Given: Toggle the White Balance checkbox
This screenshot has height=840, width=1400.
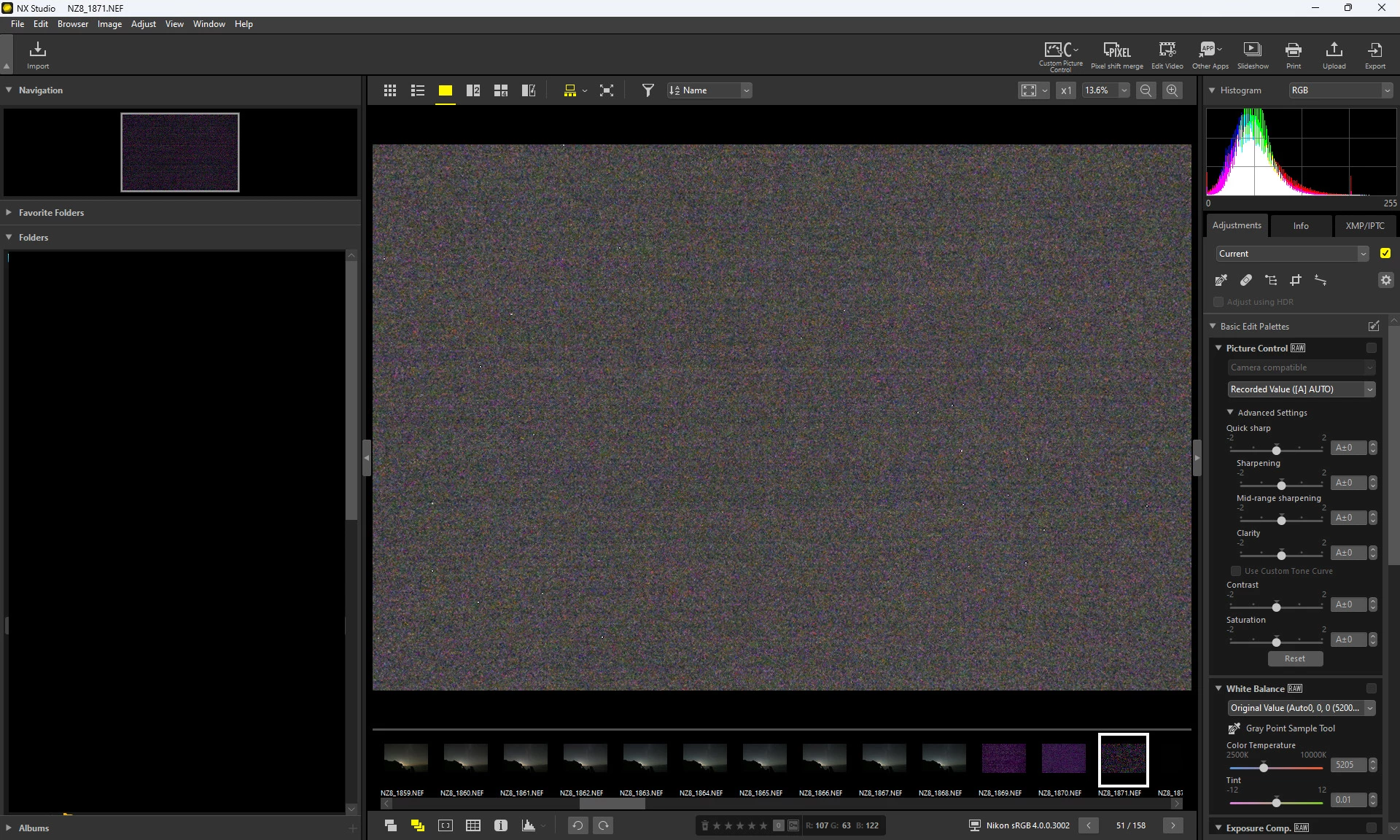Looking at the screenshot, I should (1371, 688).
